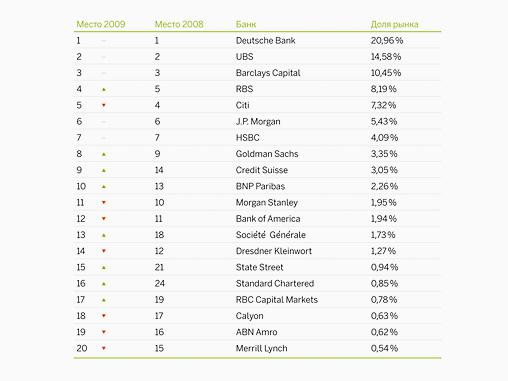Click the Место 2008 column header
Image resolution: width=508 pixels, height=381 pixels.
pyautogui.click(x=179, y=24)
